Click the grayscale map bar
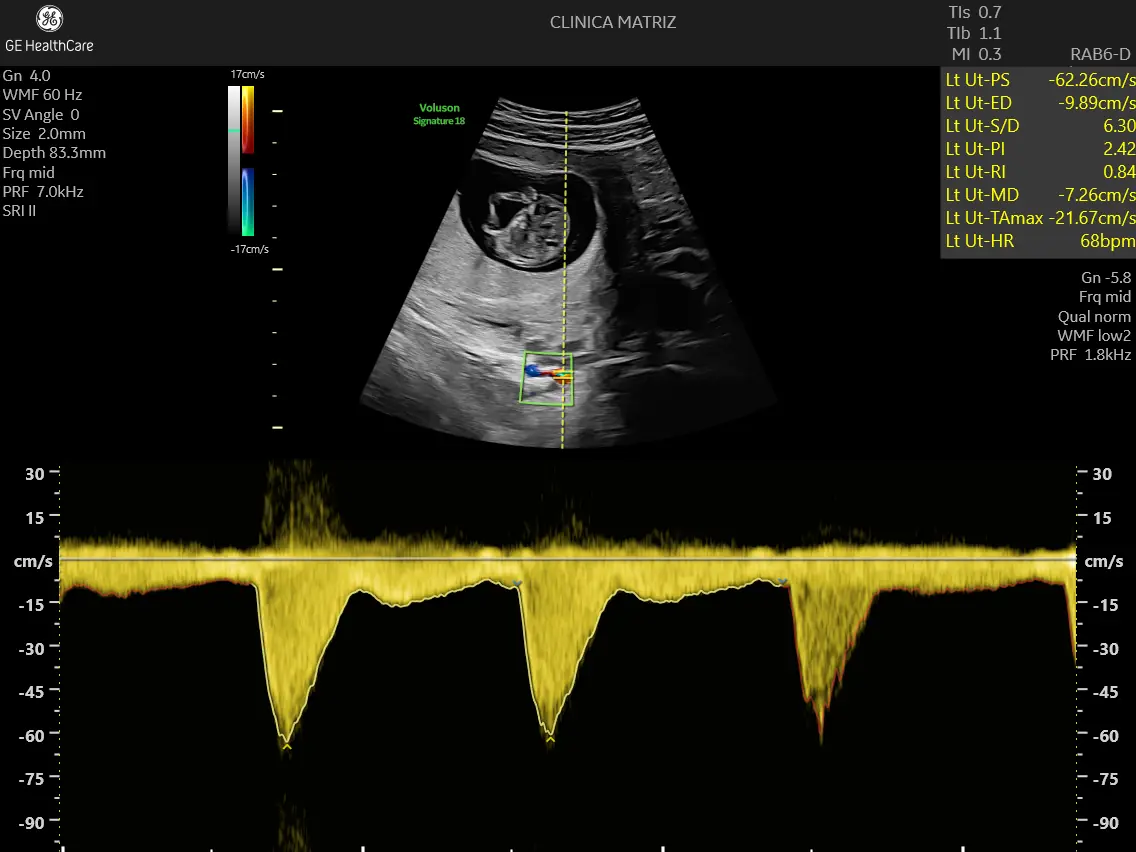This screenshot has height=852, width=1136. tap(233, 160)
